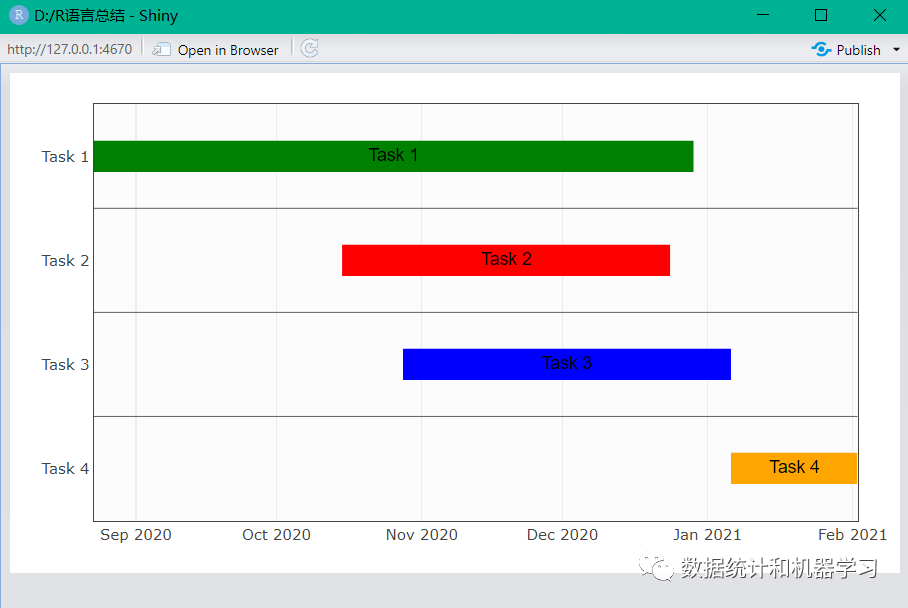Select the green Task 1 bar
The height and width of the screenshot is (608, 908).
click(393, 156)
